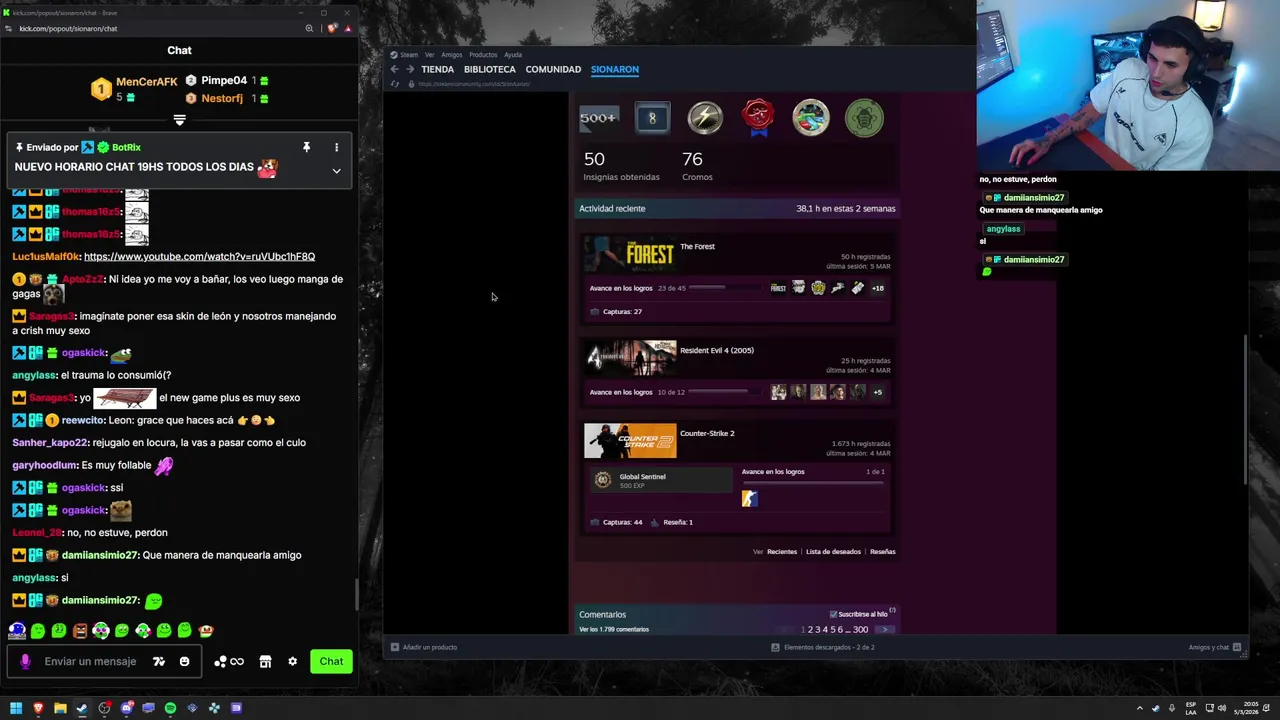Go forward in Steam navigation
This screenshot has height=720, width=1280.
point(410,69)
